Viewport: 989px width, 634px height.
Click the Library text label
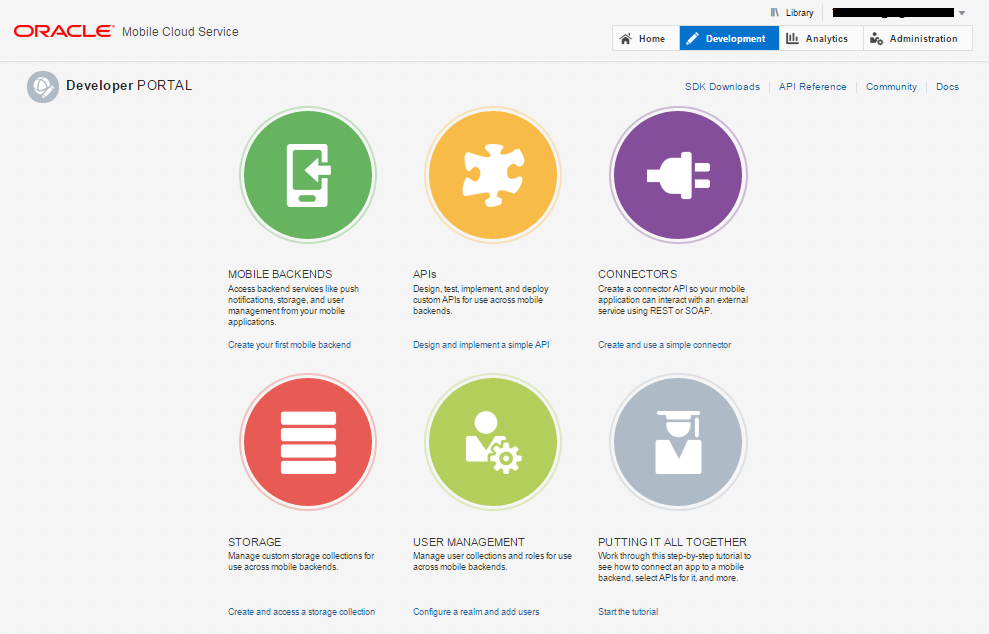coord(800,13)
